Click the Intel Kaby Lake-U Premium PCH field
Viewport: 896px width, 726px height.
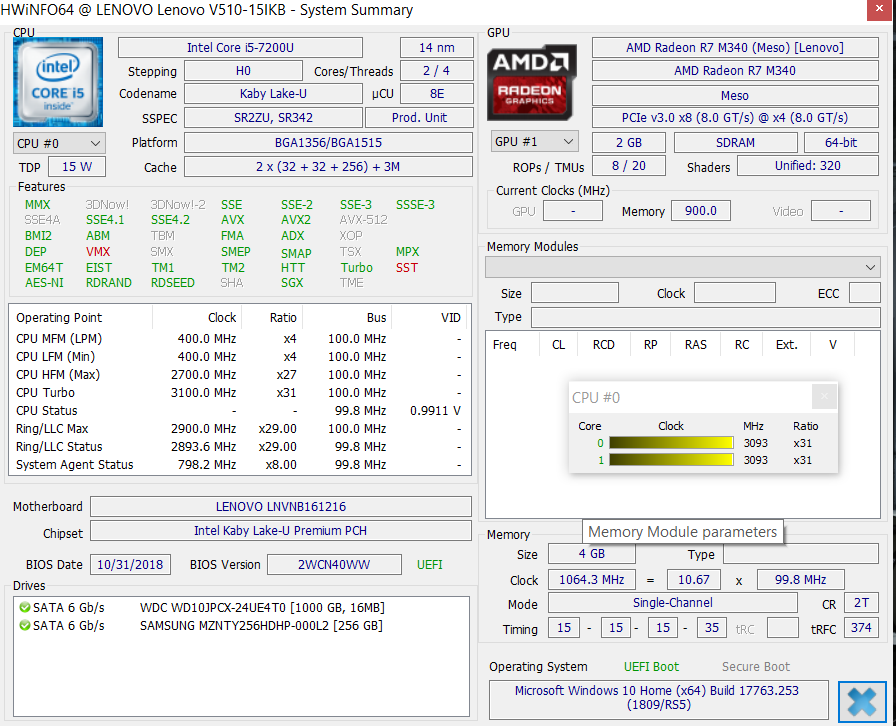[281, 530]
